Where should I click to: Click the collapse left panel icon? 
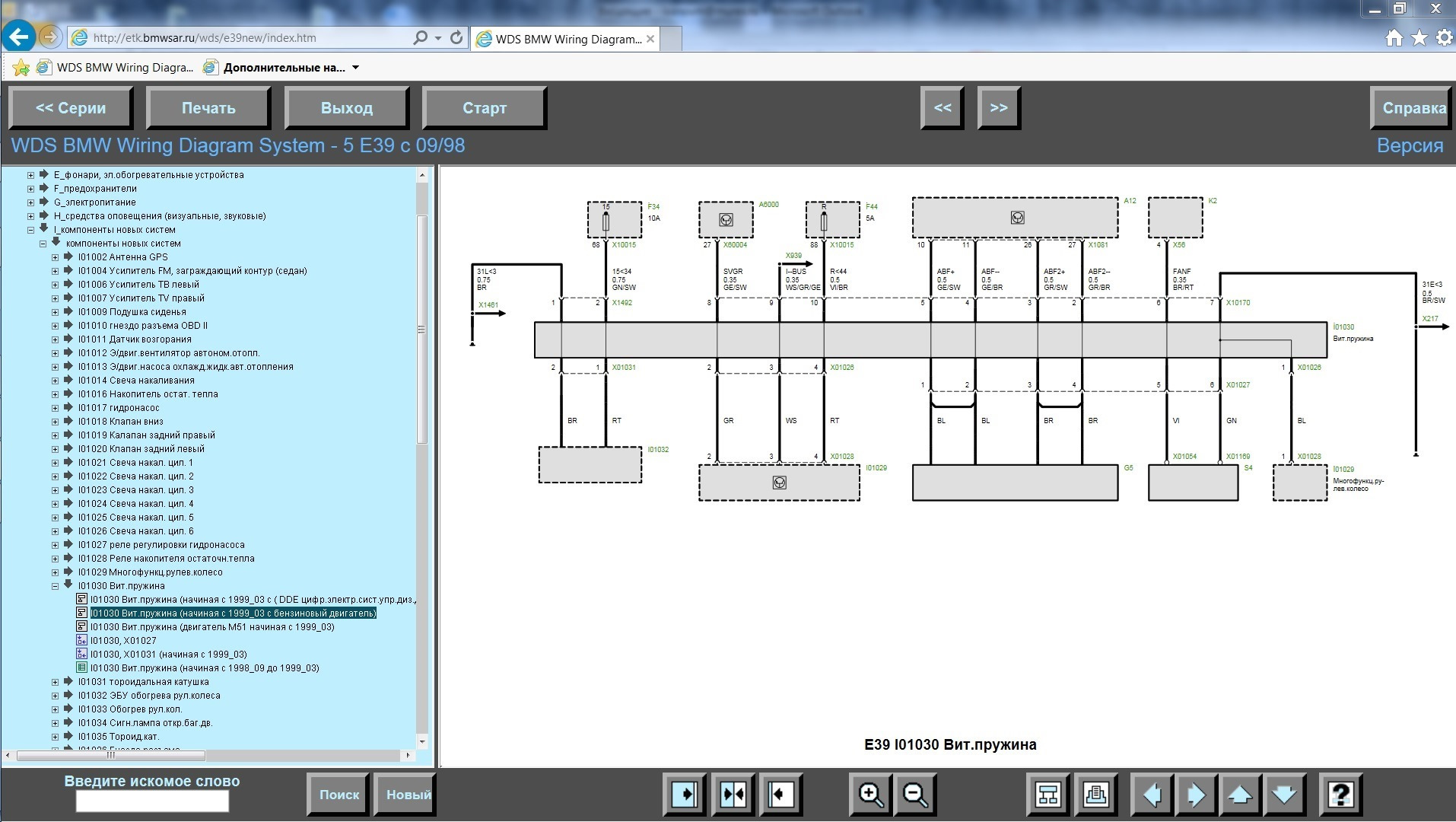[781, 795]
